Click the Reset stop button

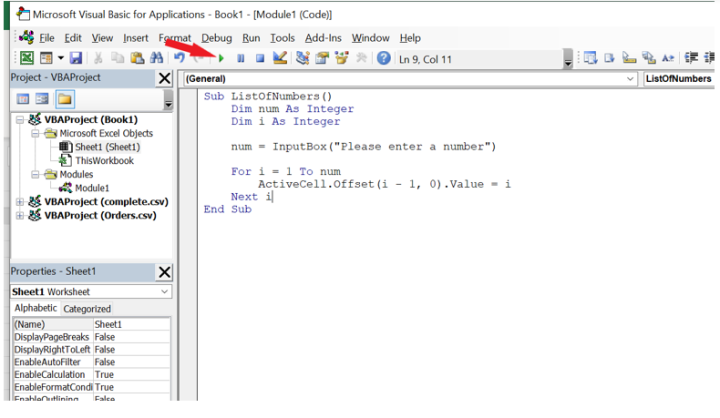pos(260,58)
